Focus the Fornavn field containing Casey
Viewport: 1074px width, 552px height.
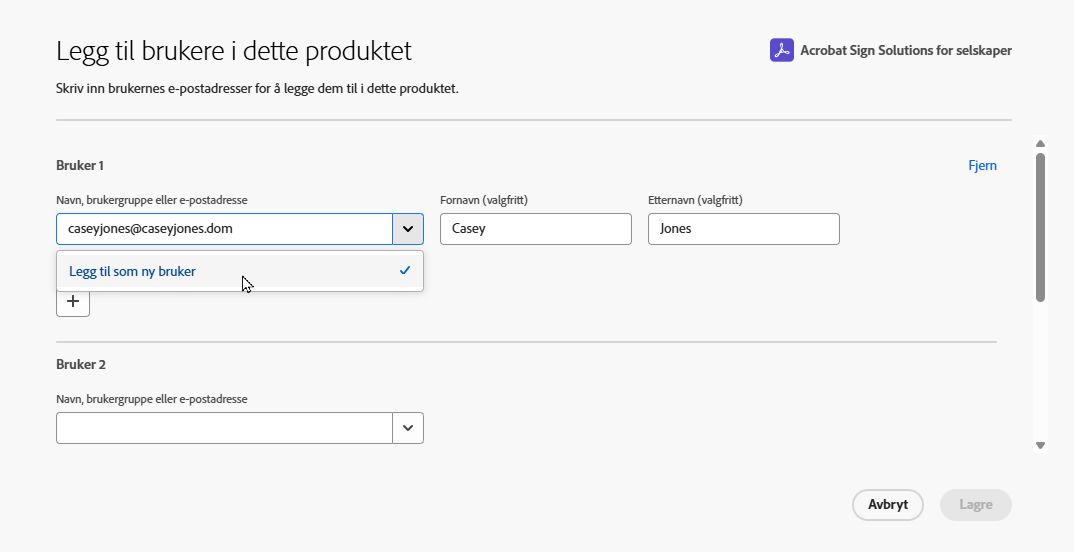click(536, 229)
